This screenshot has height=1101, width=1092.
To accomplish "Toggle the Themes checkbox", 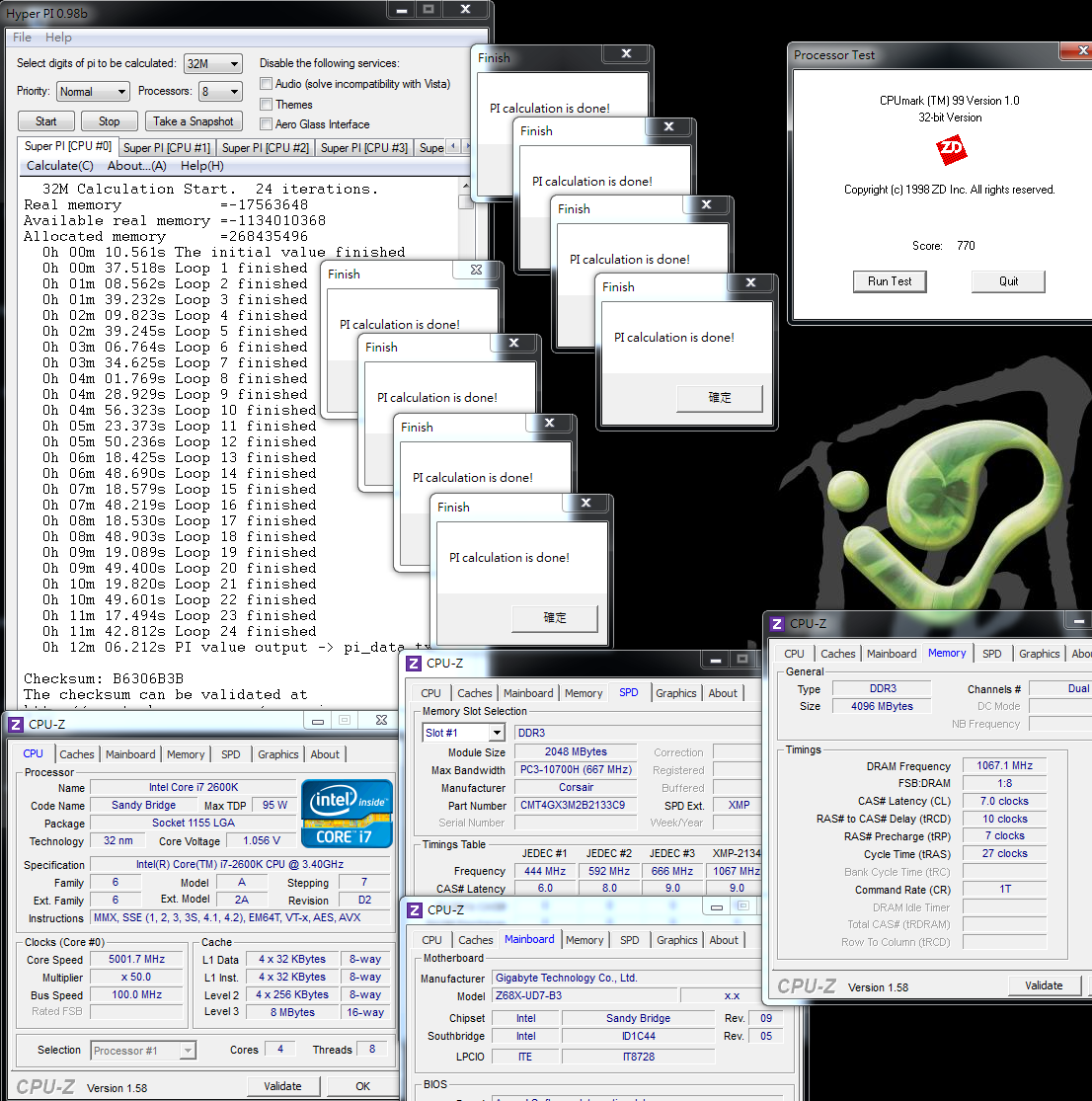I will (266, 105).
